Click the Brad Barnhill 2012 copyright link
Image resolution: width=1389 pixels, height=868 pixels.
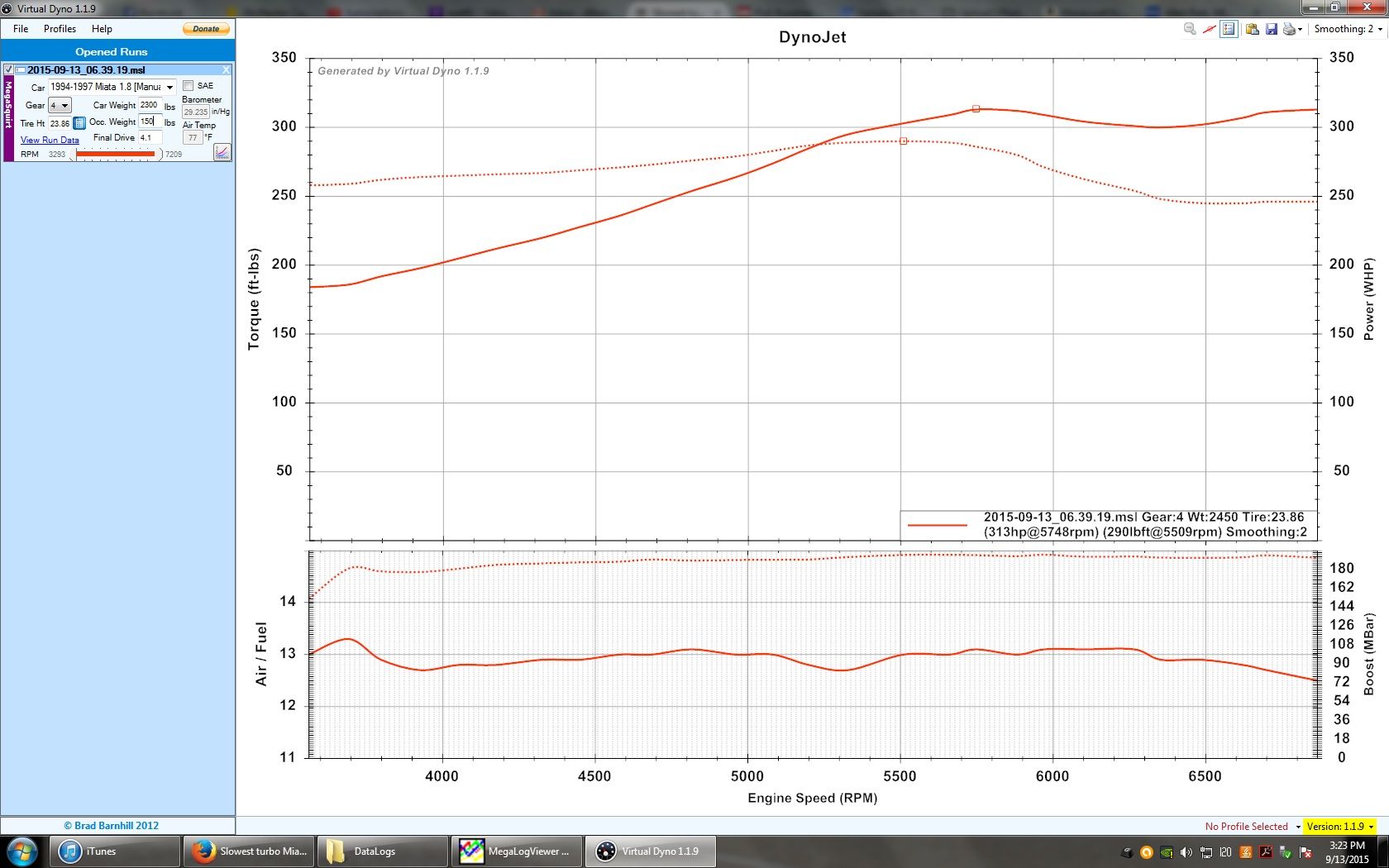click(112, 826)
